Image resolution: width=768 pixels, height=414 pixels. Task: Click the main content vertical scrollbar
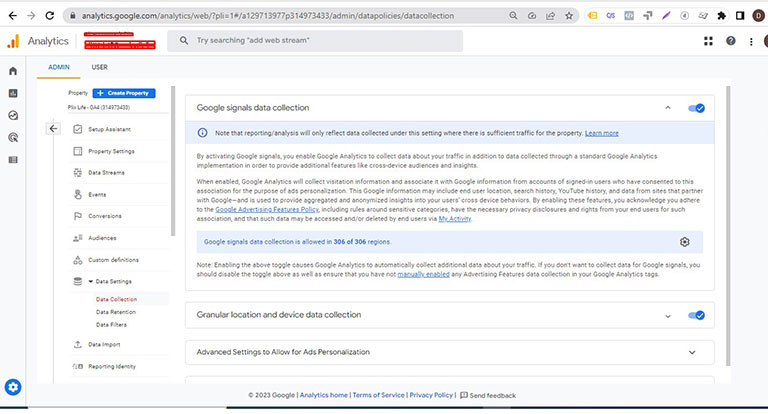coord(728,225)
